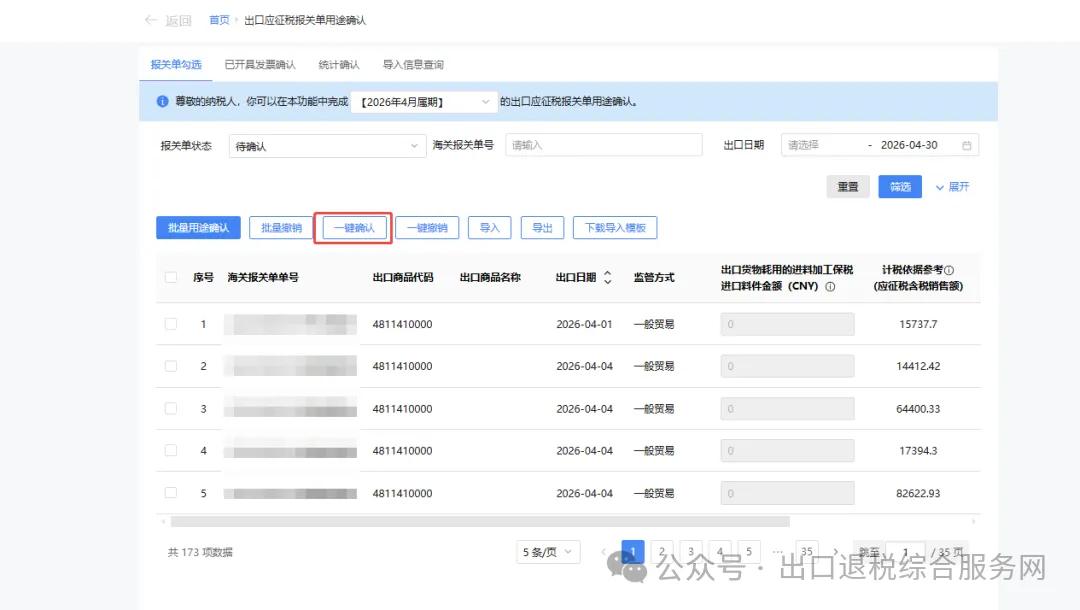Go to next page arrow in pagination

(835, 551)
